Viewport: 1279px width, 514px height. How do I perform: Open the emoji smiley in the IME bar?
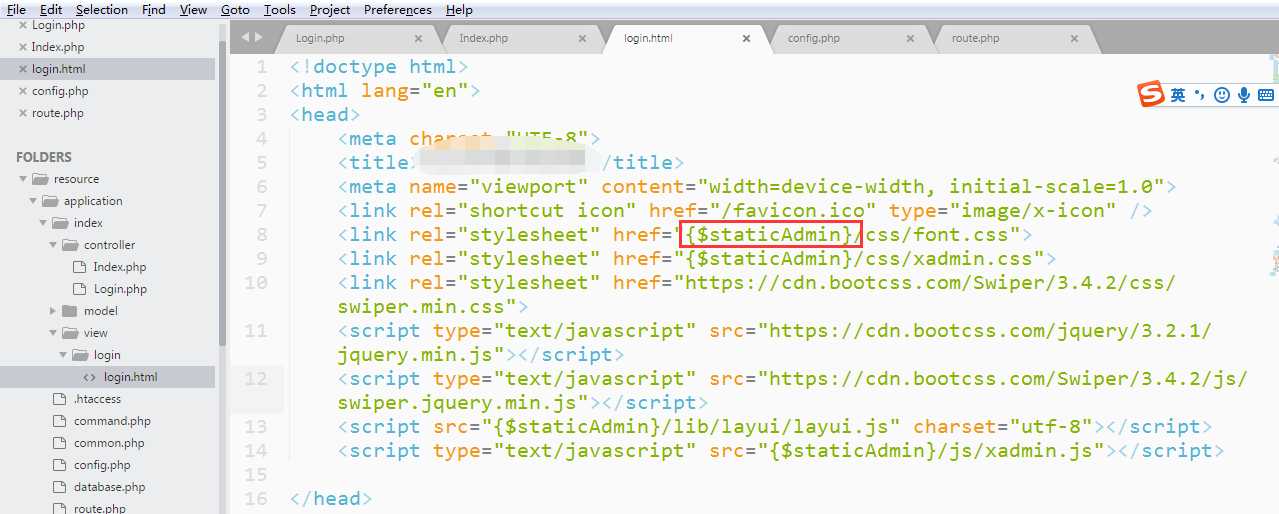[x=1221, y=95]
